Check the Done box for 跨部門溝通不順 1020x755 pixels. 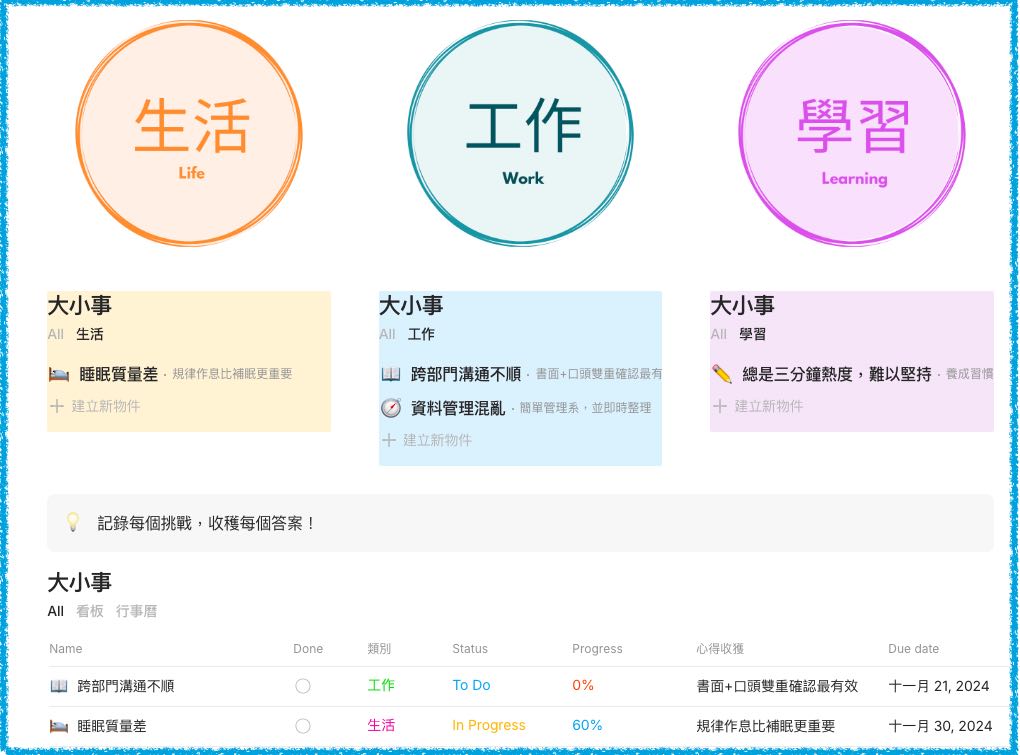tap(303, 686)
